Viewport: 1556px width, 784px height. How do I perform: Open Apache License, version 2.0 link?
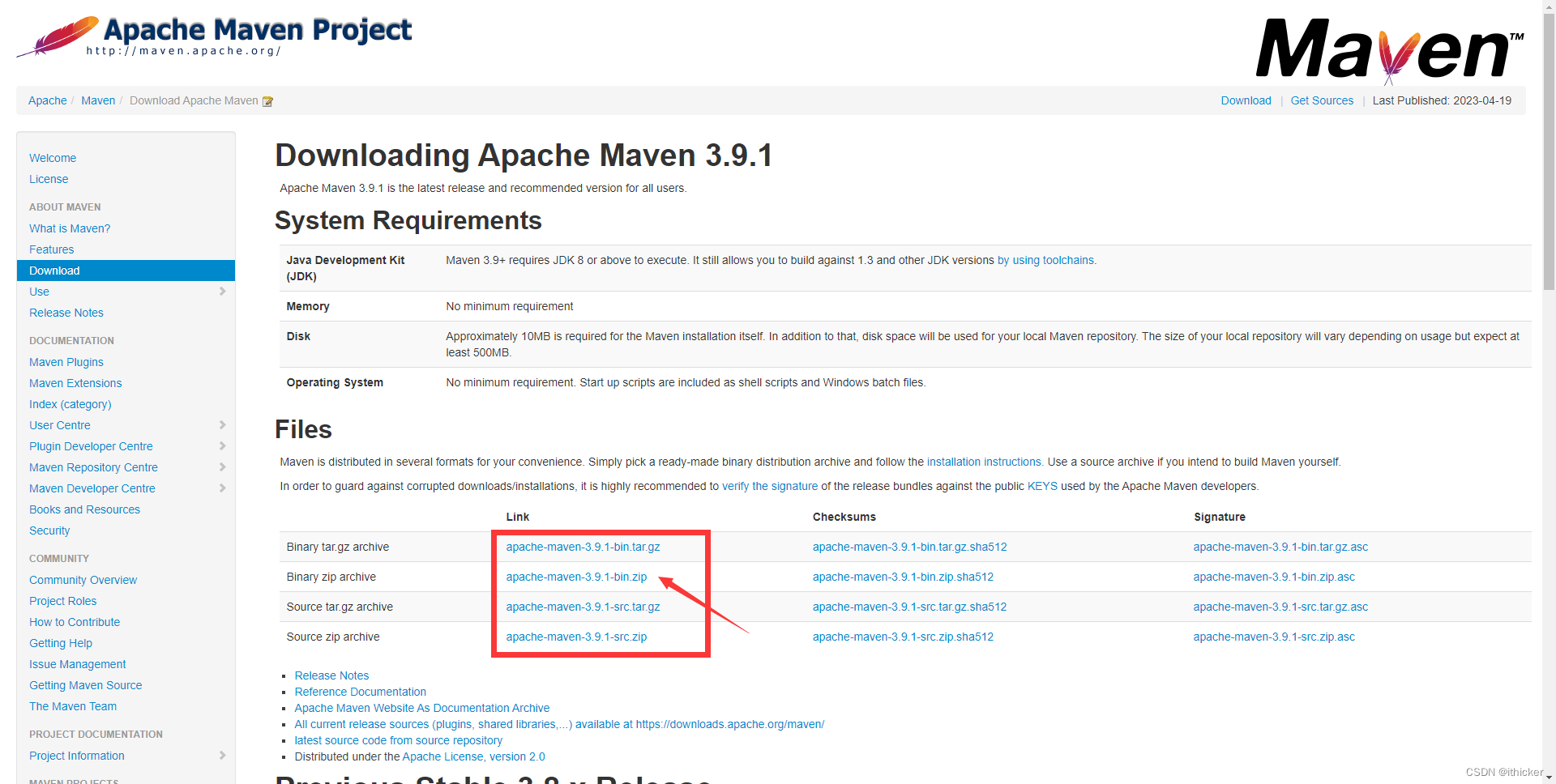click(x=473, y=756)
